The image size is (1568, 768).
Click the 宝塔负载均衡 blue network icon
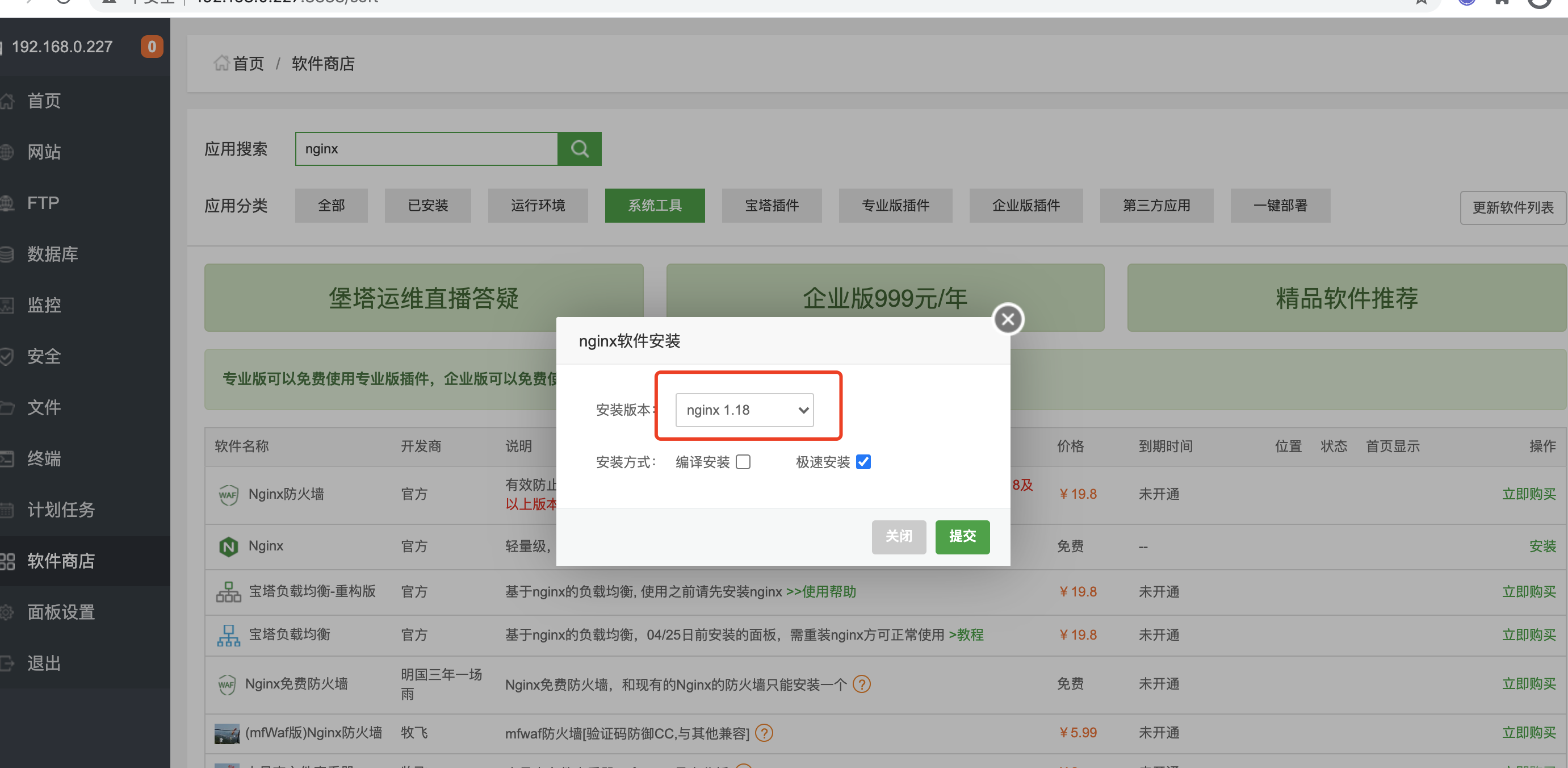pyautogui.click(x=228, y=635)
